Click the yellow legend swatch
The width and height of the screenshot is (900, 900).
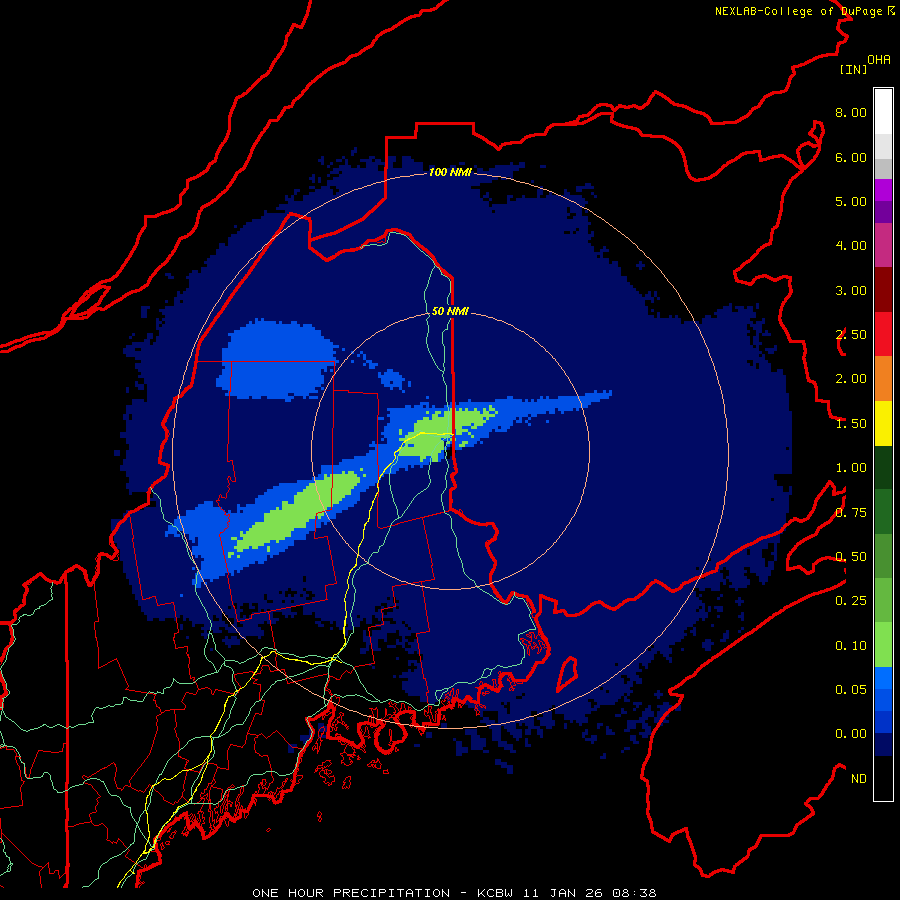pyautogui.click(x=883, y=424)
